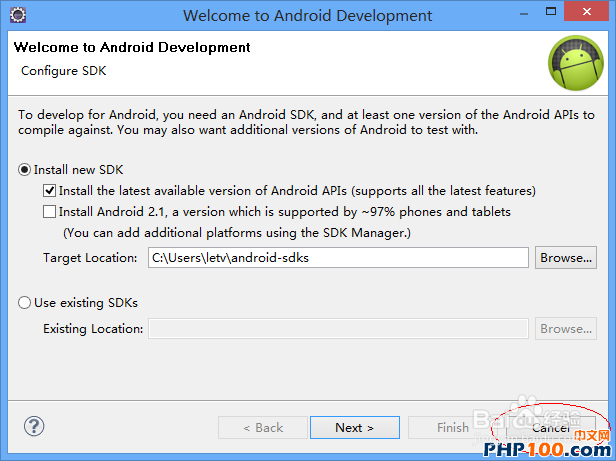Viewport: 616px width, 461px height.
Task: Click the help question mark icon
Action: coord(34,426)
